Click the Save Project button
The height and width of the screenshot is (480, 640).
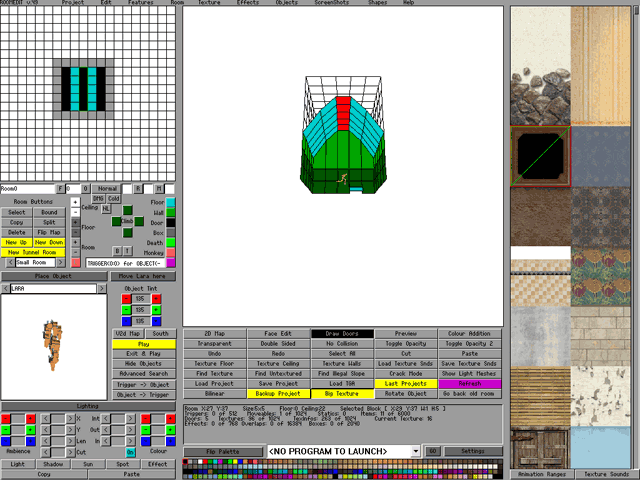pos(277,383)
